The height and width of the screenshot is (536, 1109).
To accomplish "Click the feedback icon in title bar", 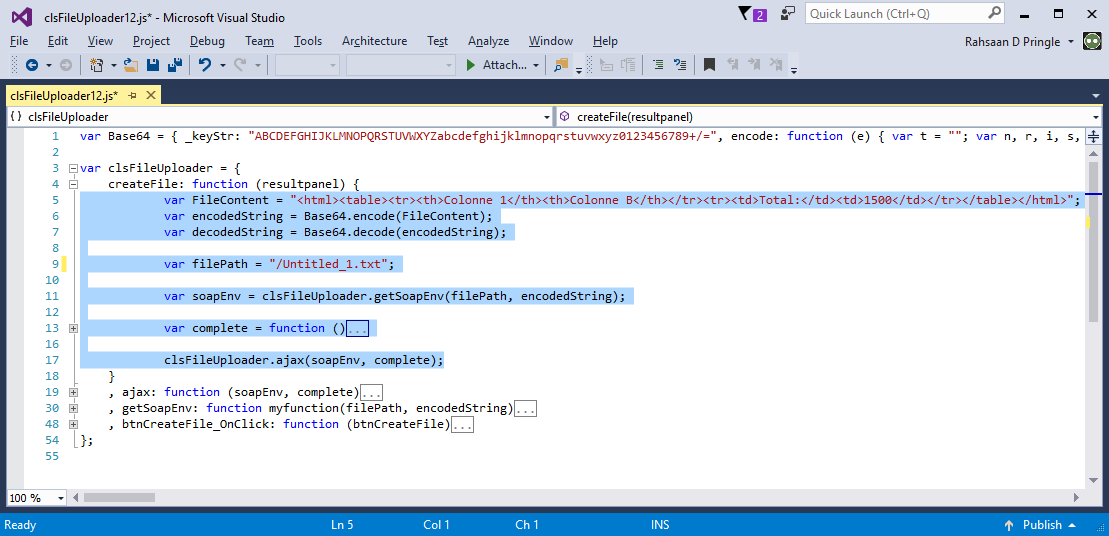I will click(x=787, y=13).
